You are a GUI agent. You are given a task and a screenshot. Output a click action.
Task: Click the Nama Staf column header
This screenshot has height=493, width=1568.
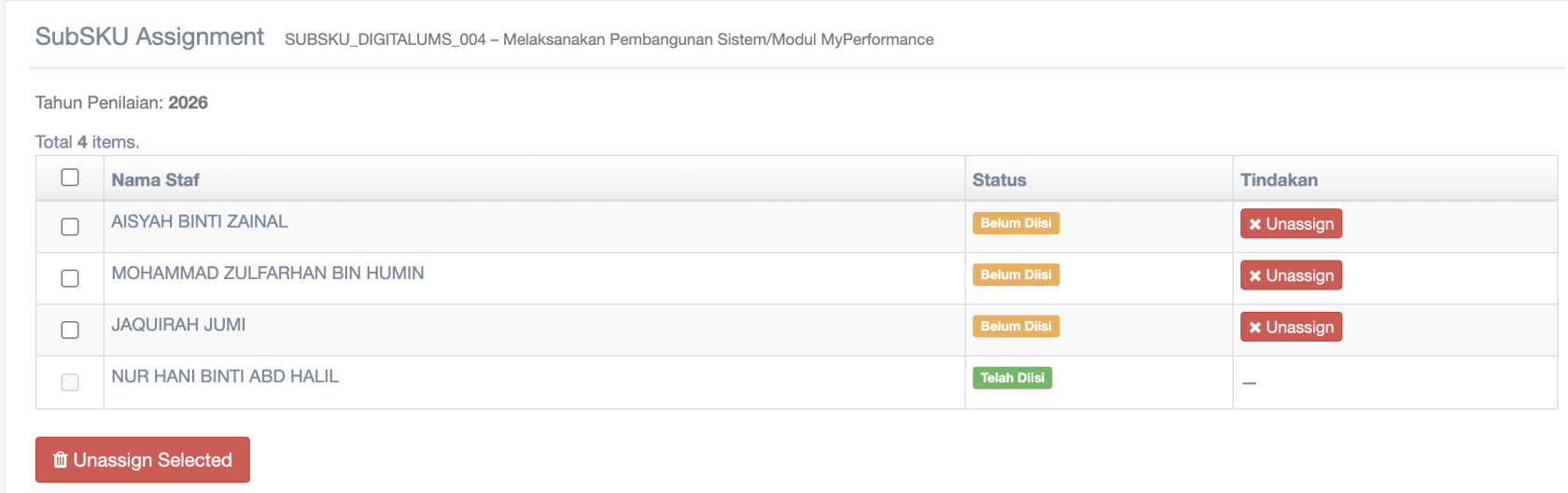[155, 180]
